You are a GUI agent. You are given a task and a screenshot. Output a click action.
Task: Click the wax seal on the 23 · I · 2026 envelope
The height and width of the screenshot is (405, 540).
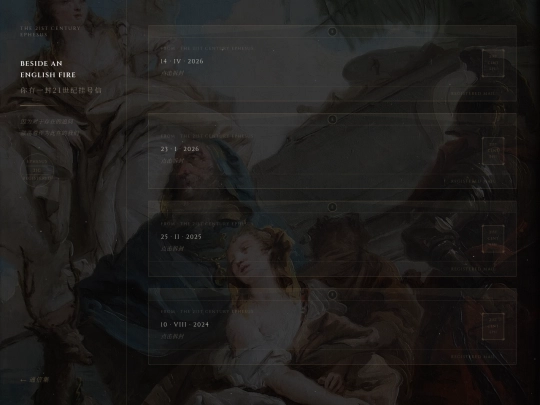click(x=332, y=120)
